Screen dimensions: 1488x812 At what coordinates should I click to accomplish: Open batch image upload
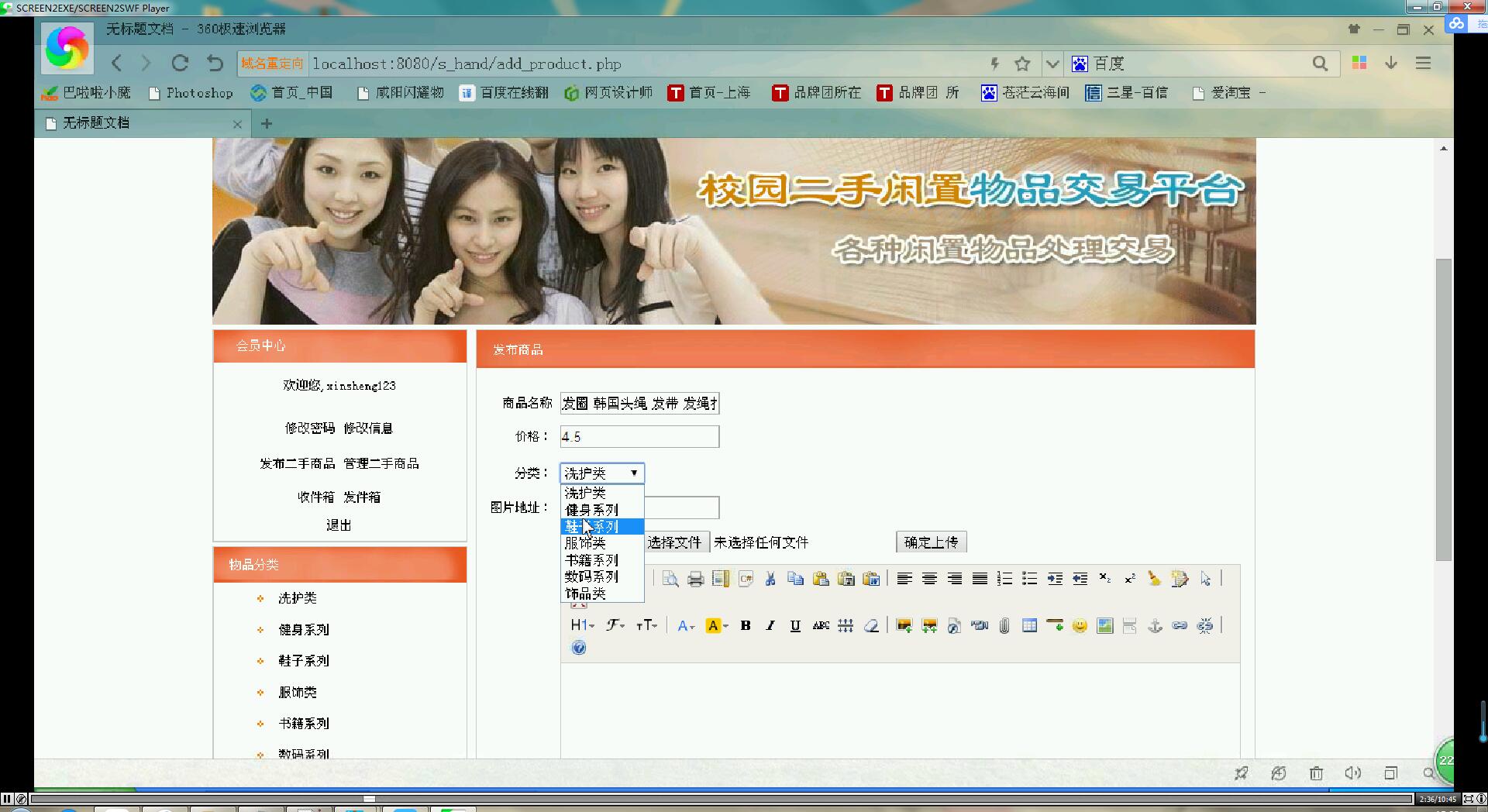[929, 626]
